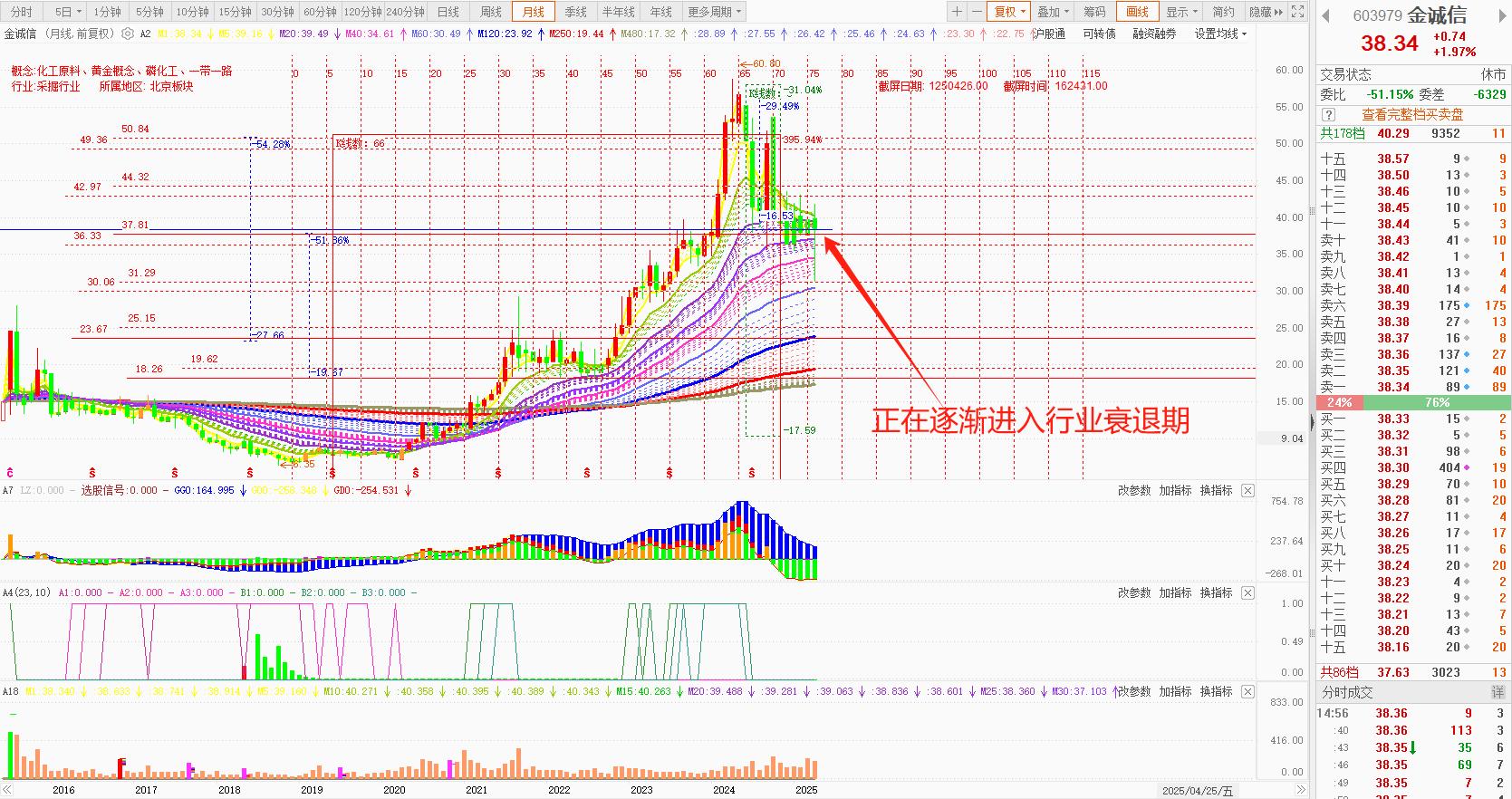Select the 1分钟 period tab

coord(107,12)
